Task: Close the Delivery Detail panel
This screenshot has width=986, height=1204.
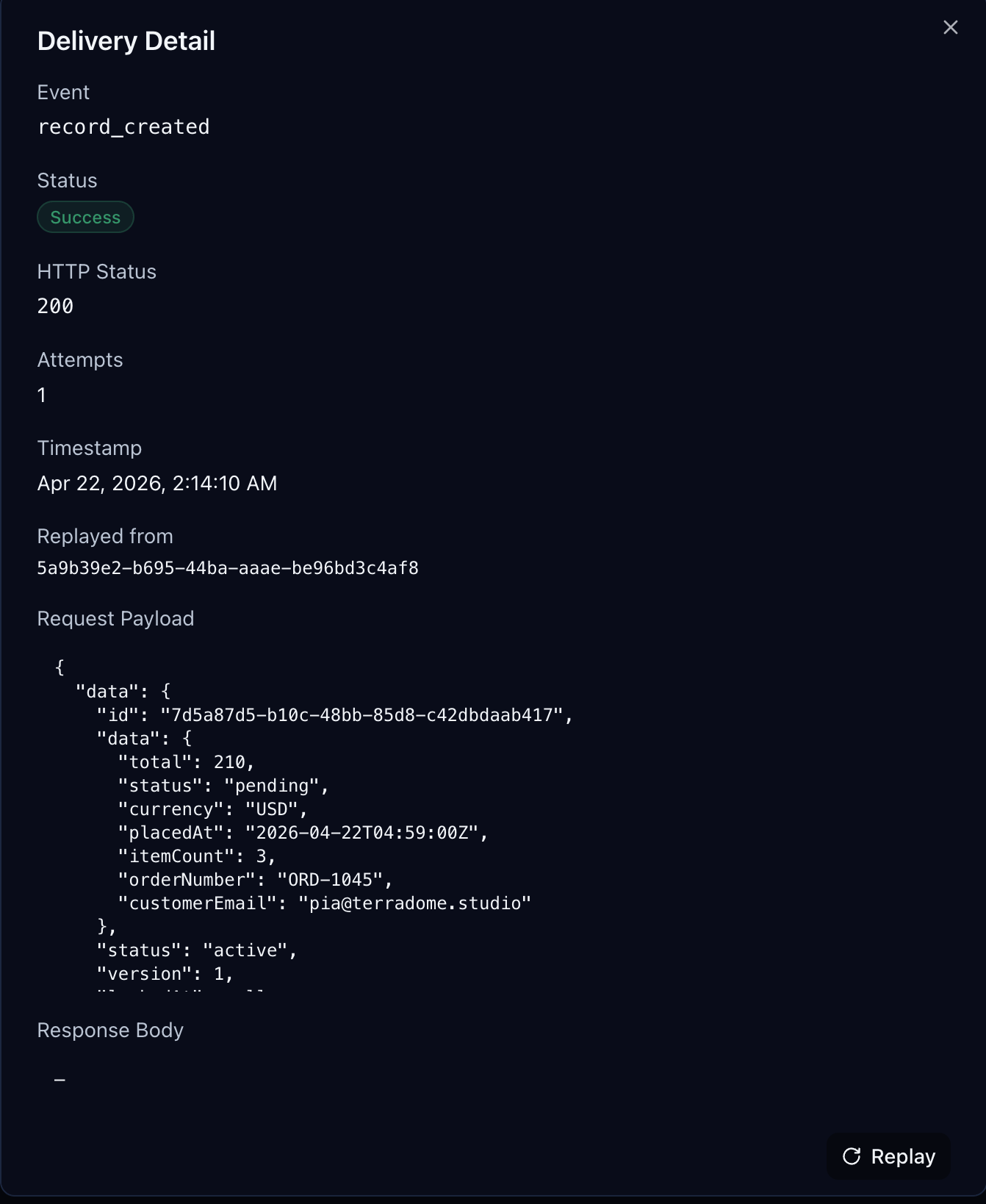Action: click(x=950, y=27)
